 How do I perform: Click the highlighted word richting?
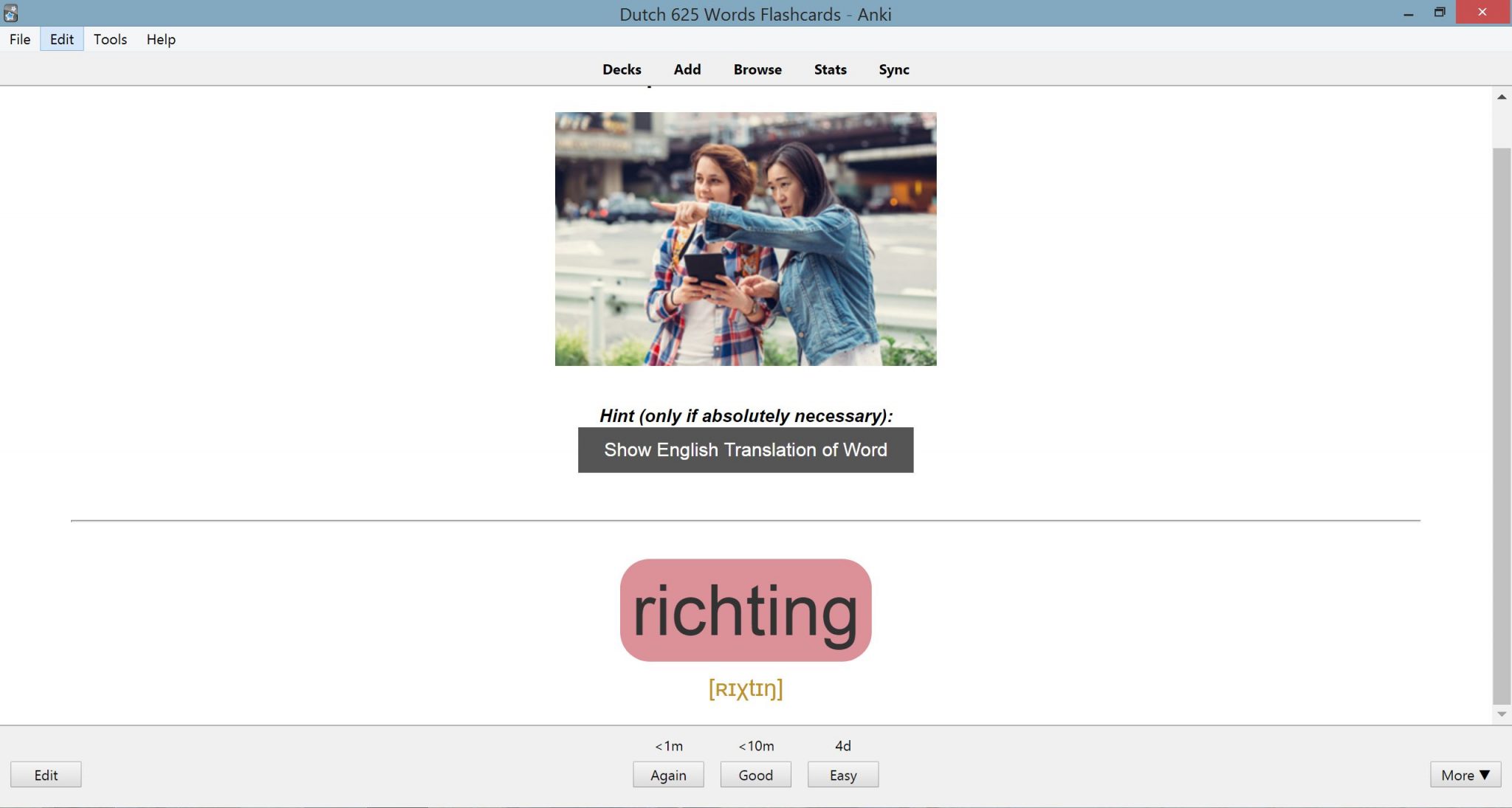click(744, 609)
